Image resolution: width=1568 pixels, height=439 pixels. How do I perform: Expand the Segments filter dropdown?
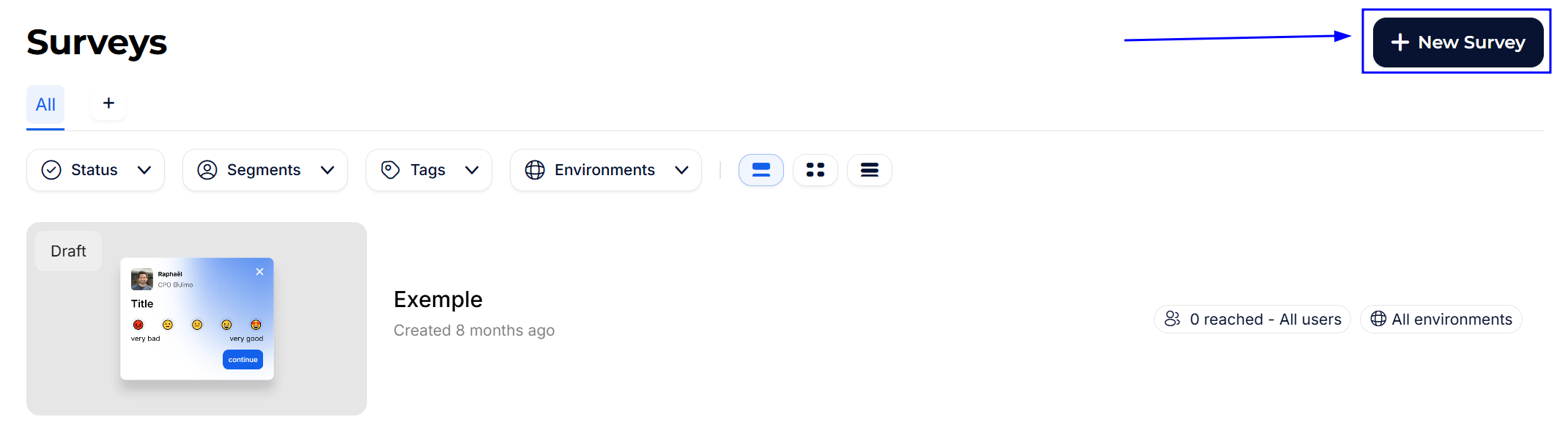(265, 170)
